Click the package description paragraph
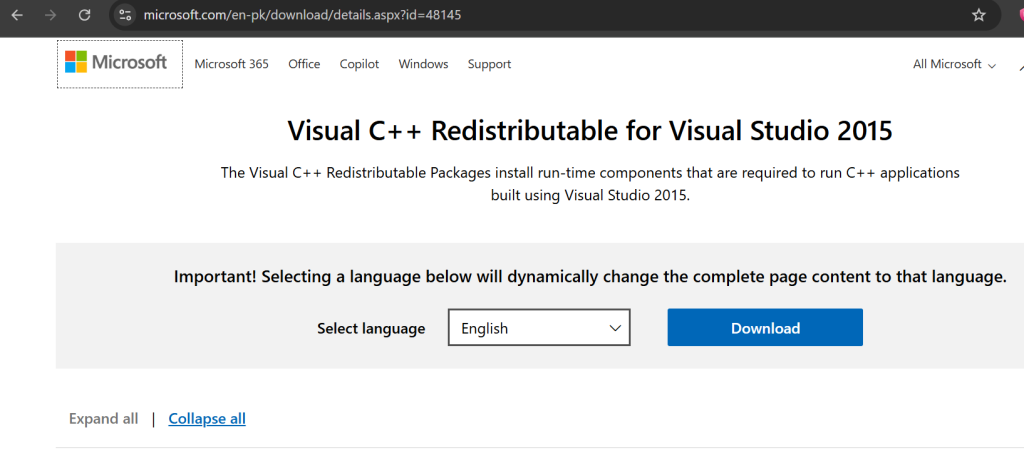1024x470 pixels. click(590, 184)
